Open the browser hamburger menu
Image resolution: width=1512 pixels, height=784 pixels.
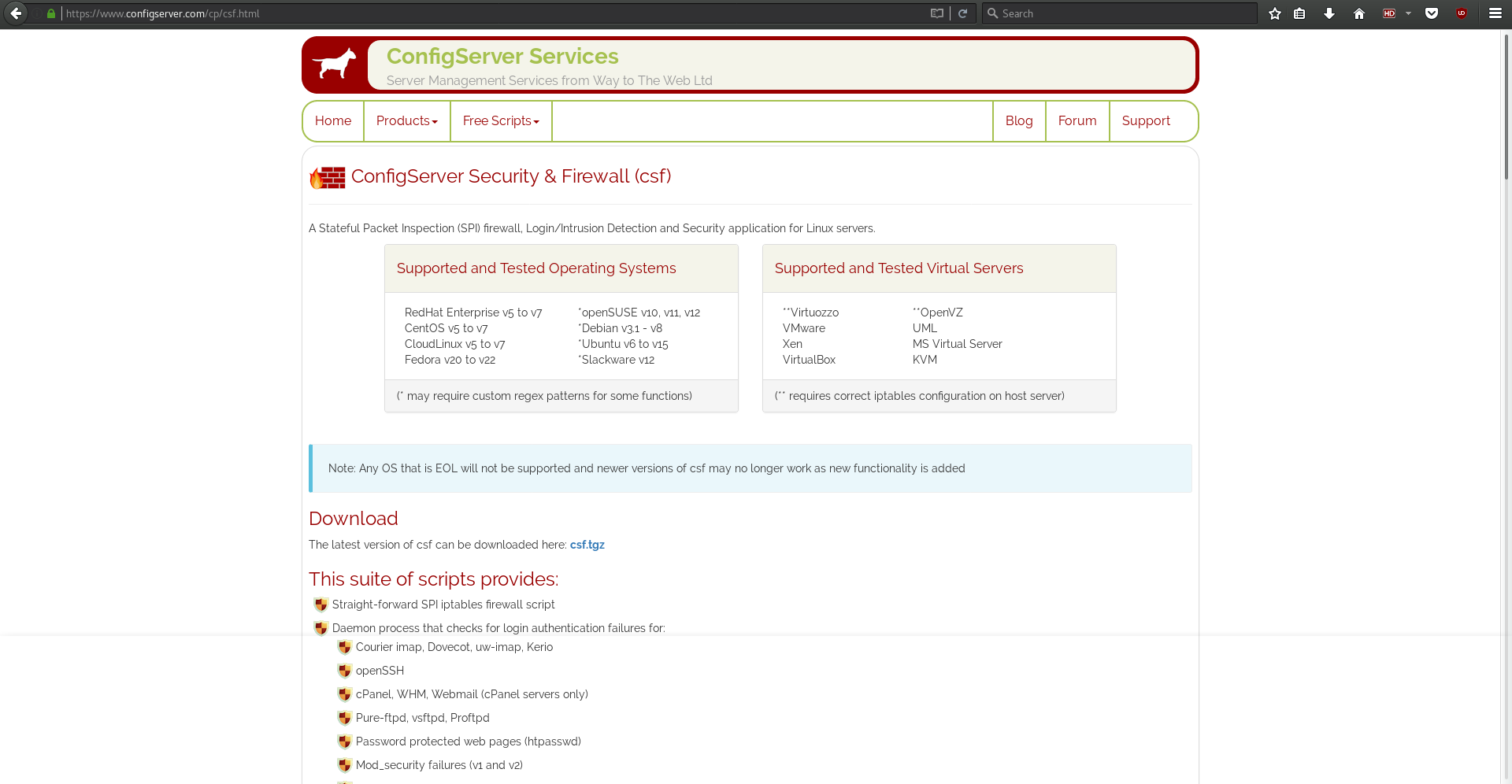[1495, 13]
